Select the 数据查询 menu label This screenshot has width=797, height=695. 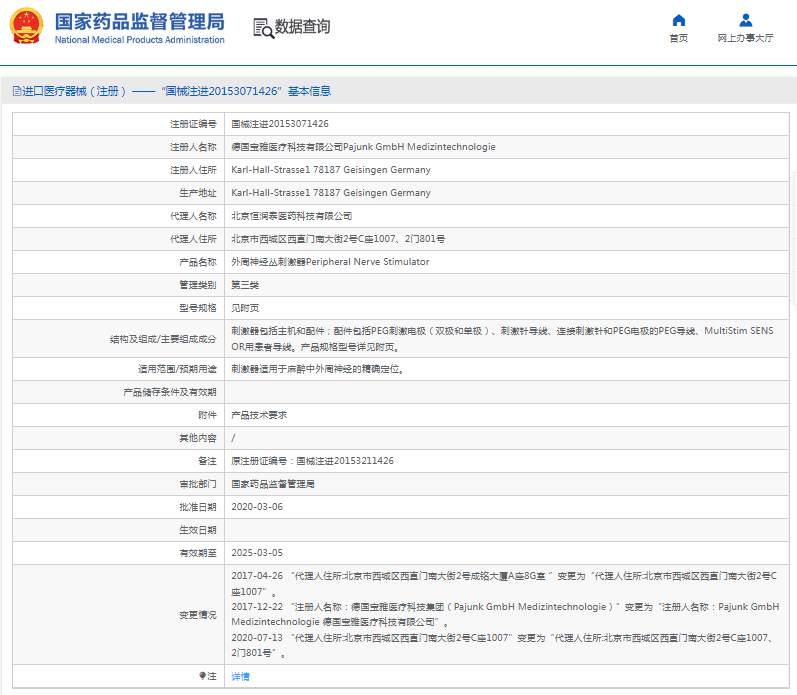tap(302, 27)
